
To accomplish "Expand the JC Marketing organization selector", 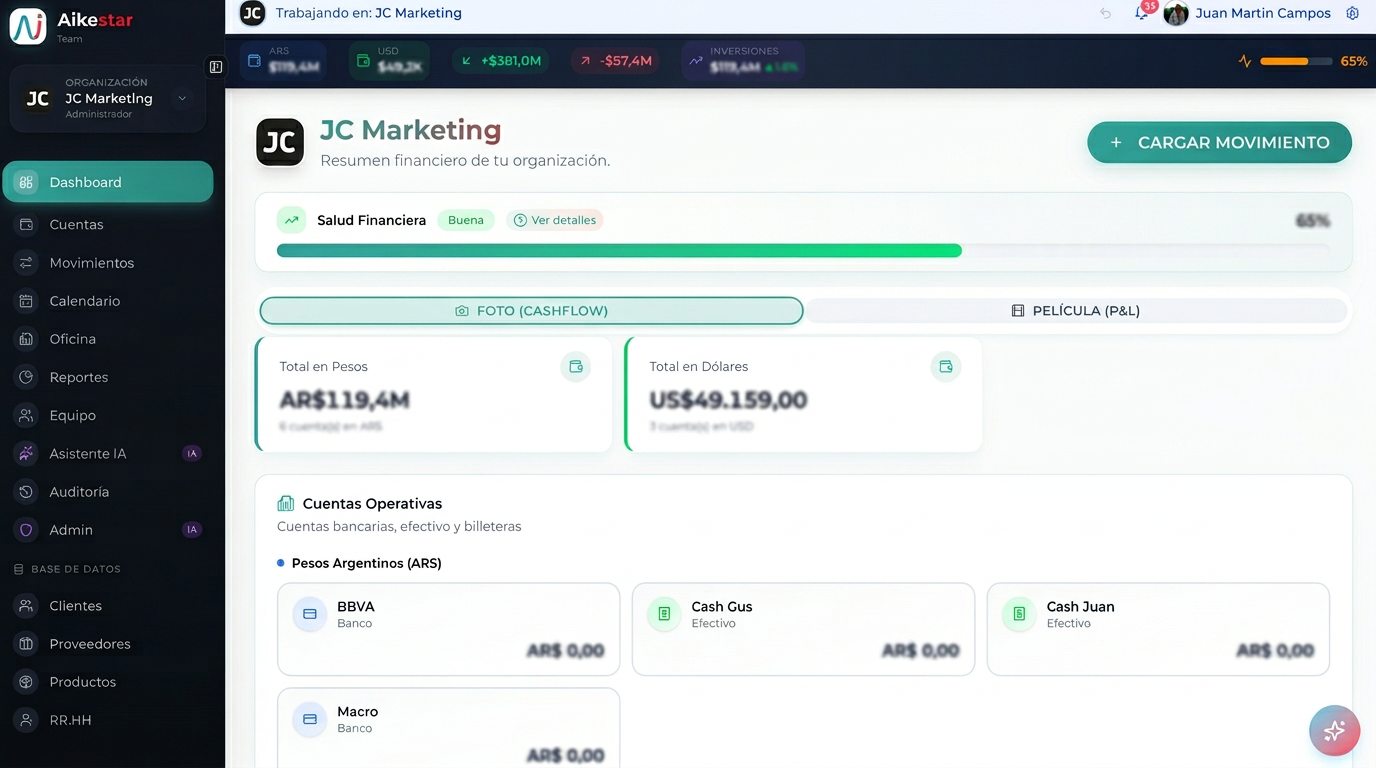I will 108,98.
